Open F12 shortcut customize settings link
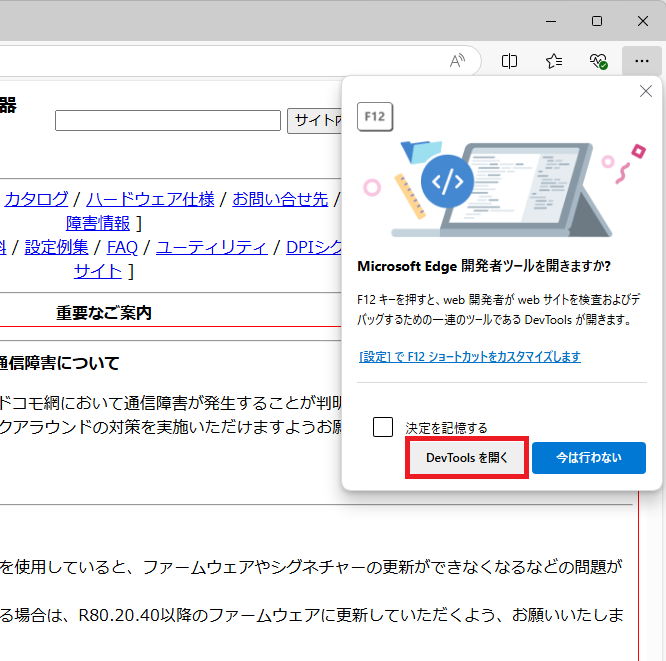This screenshot has height=661, width=666. [469, 357]
